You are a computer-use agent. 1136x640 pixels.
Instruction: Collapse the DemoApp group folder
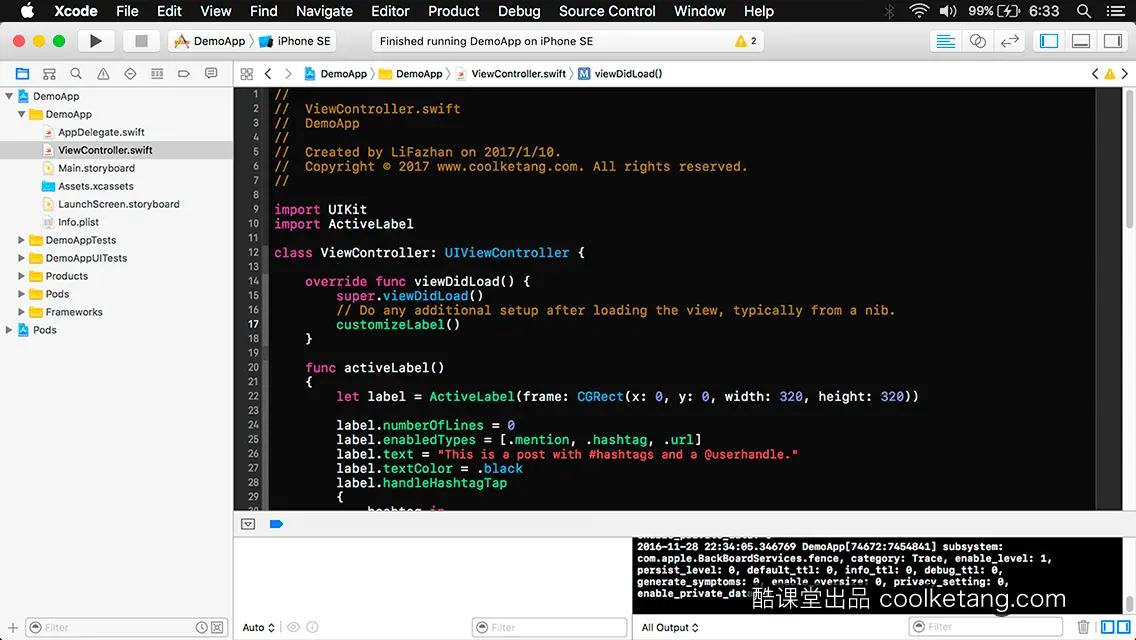click(x=21, y=114)
